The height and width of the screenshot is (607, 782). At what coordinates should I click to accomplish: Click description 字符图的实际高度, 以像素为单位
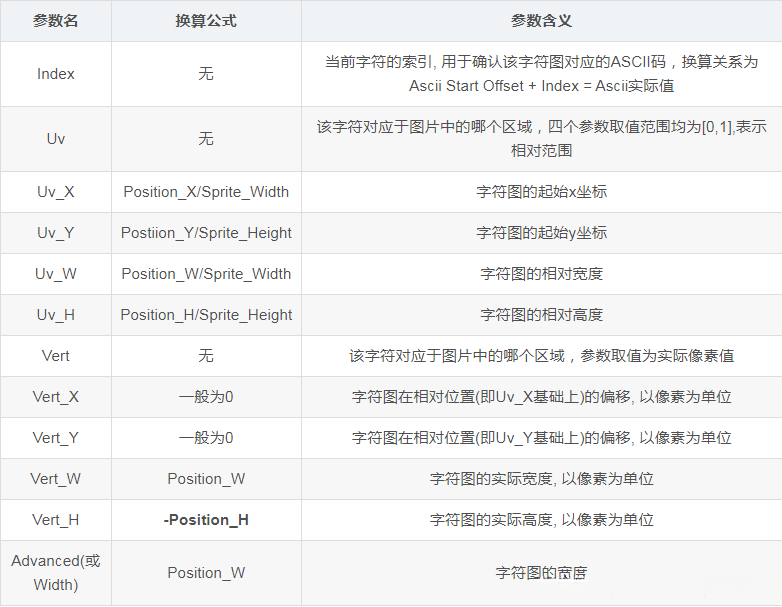[x=541, y=520]
